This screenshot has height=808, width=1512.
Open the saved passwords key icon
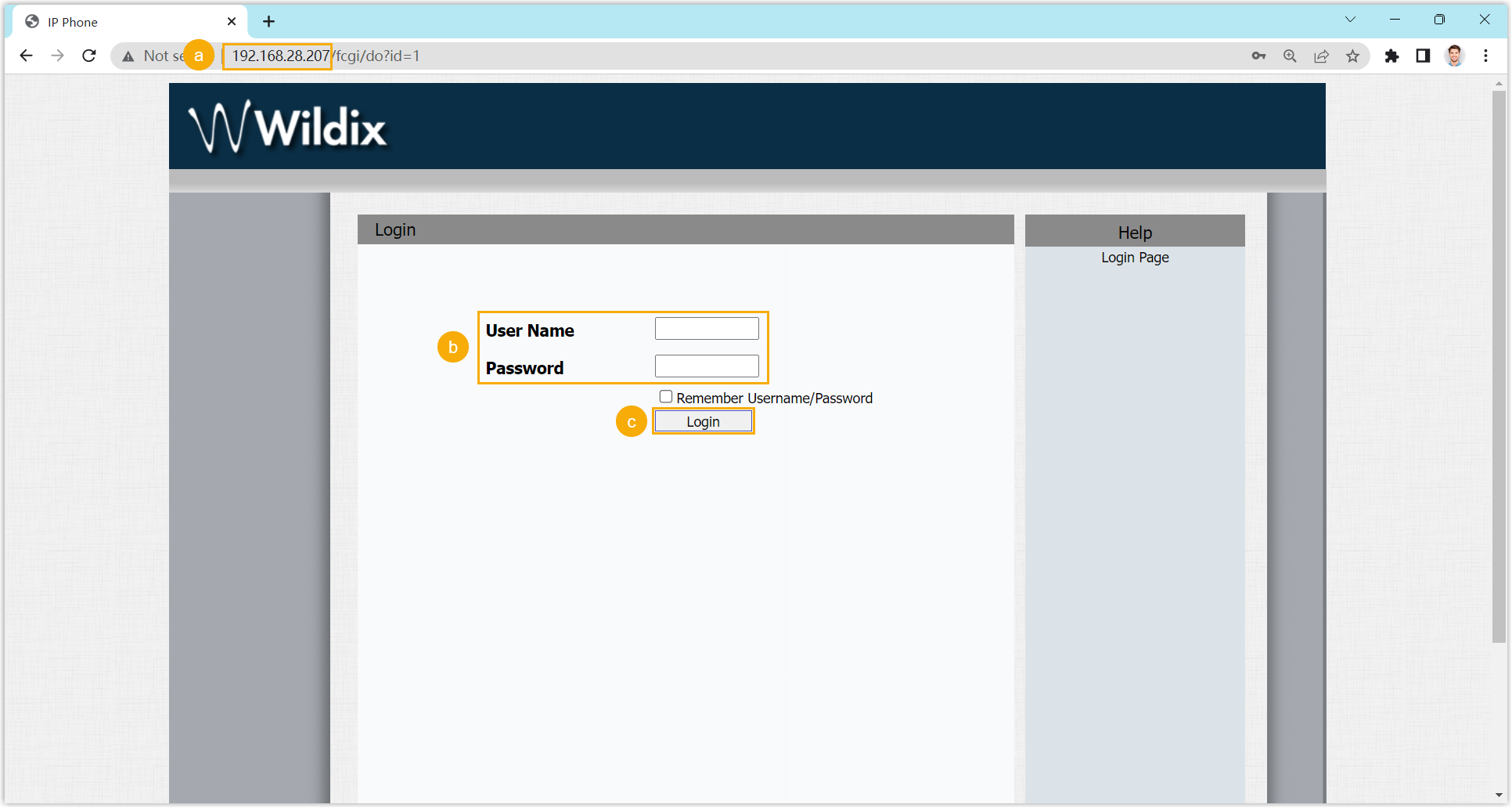[x=1258, y=56]
